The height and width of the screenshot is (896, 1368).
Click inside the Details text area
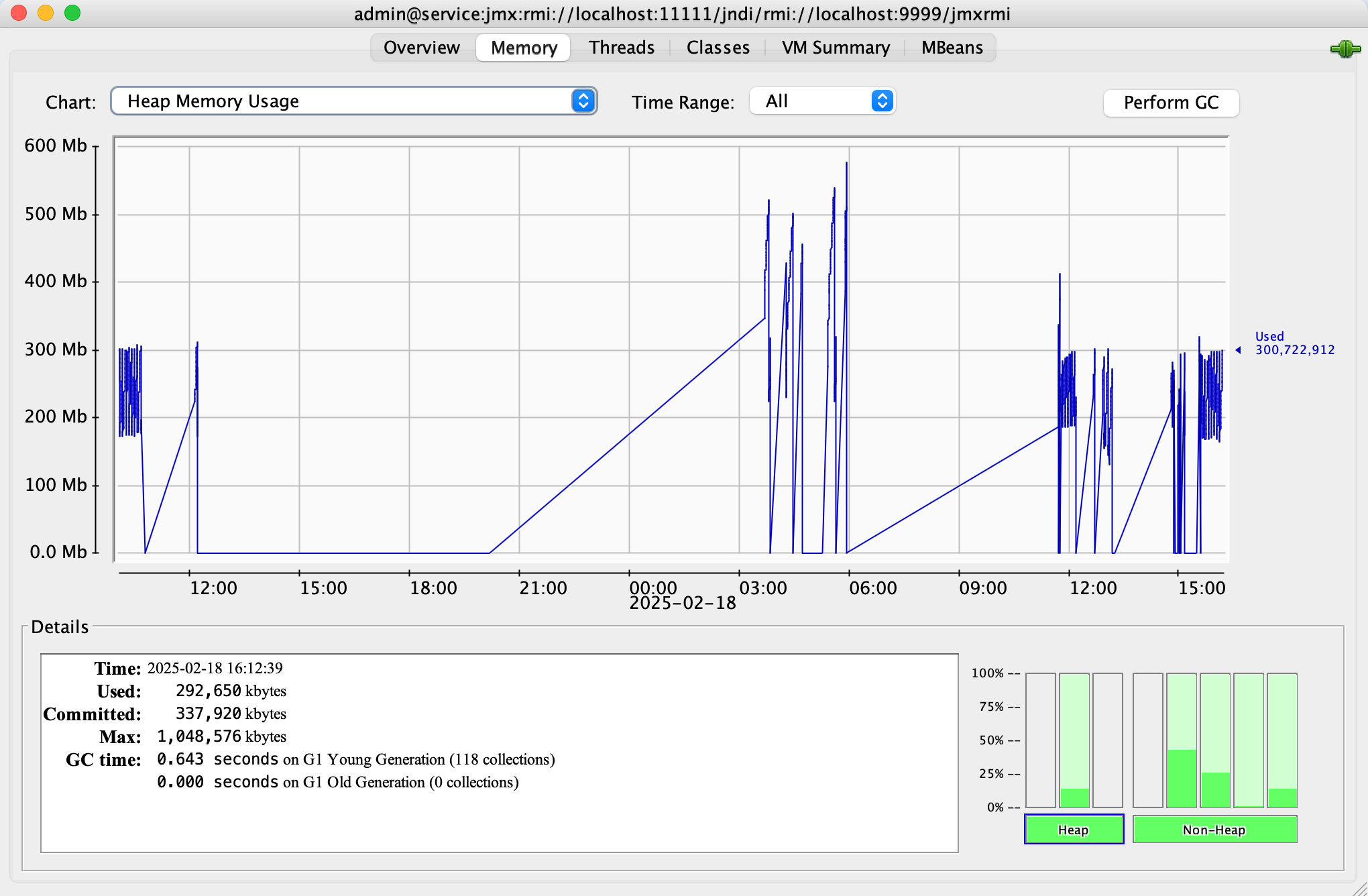pyautogui.click(x=499, y=753)
